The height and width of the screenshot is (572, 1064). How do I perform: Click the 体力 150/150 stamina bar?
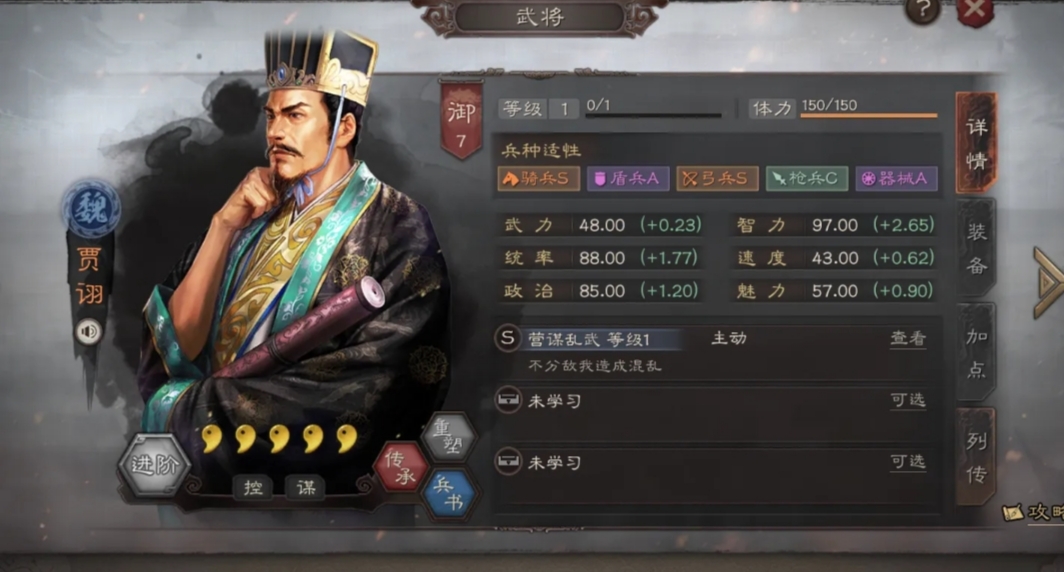tap(869, 115)
